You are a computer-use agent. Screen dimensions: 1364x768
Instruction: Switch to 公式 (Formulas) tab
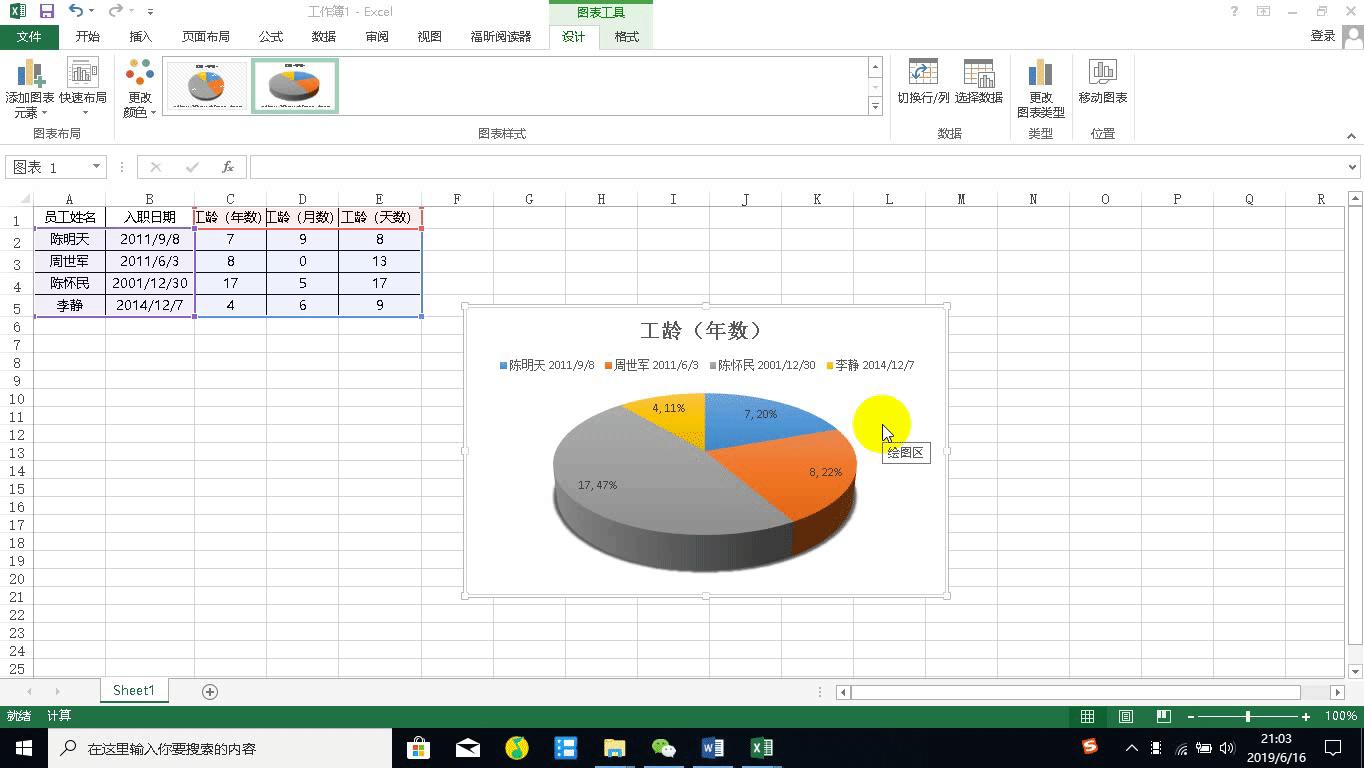click(x=271, y=36)
